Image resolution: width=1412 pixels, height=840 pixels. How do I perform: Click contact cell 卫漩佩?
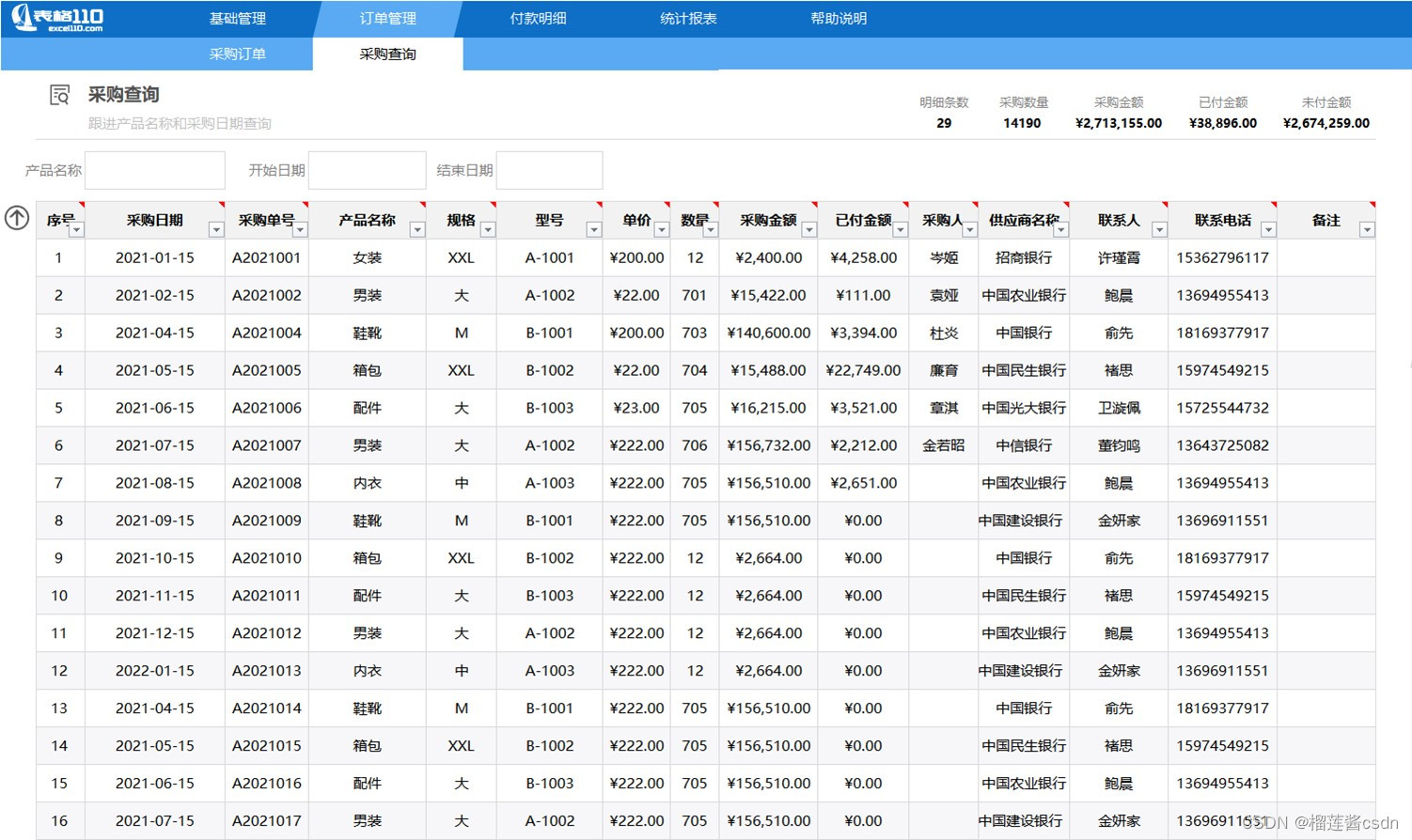coord(1119,408)
